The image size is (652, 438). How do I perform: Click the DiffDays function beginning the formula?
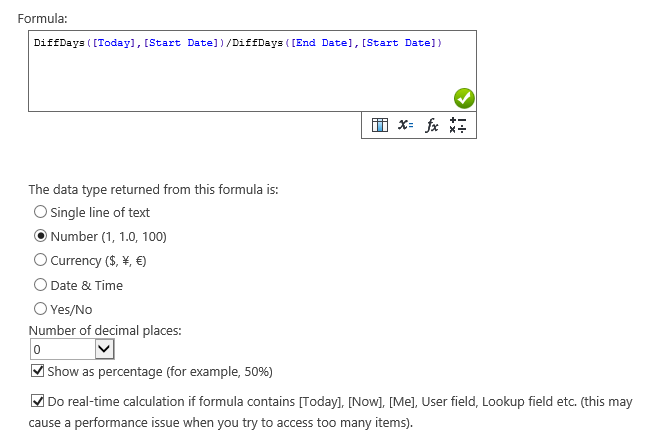click(59, 43)
